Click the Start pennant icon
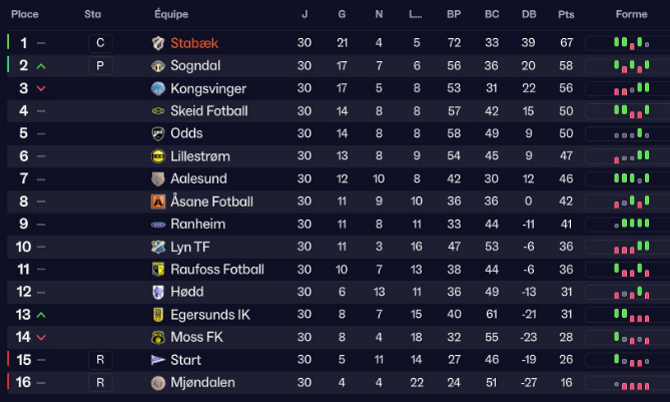The image size is (670, 402). 158,360
